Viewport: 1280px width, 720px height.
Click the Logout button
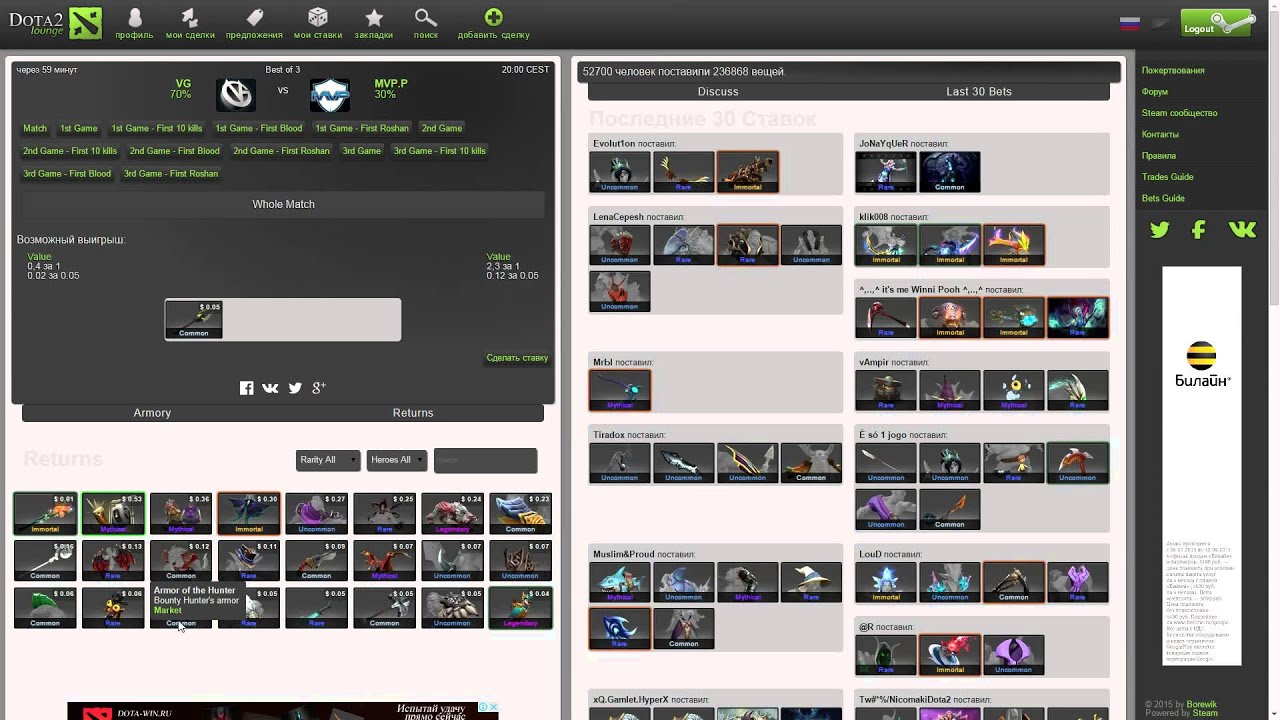[1217, 23]
